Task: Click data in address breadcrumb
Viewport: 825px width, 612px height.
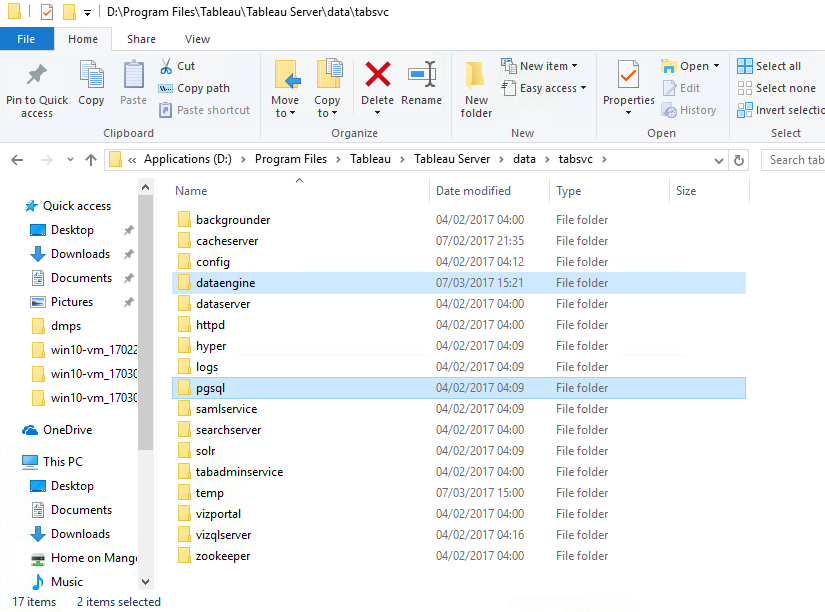Action: [x=525, y=159]
